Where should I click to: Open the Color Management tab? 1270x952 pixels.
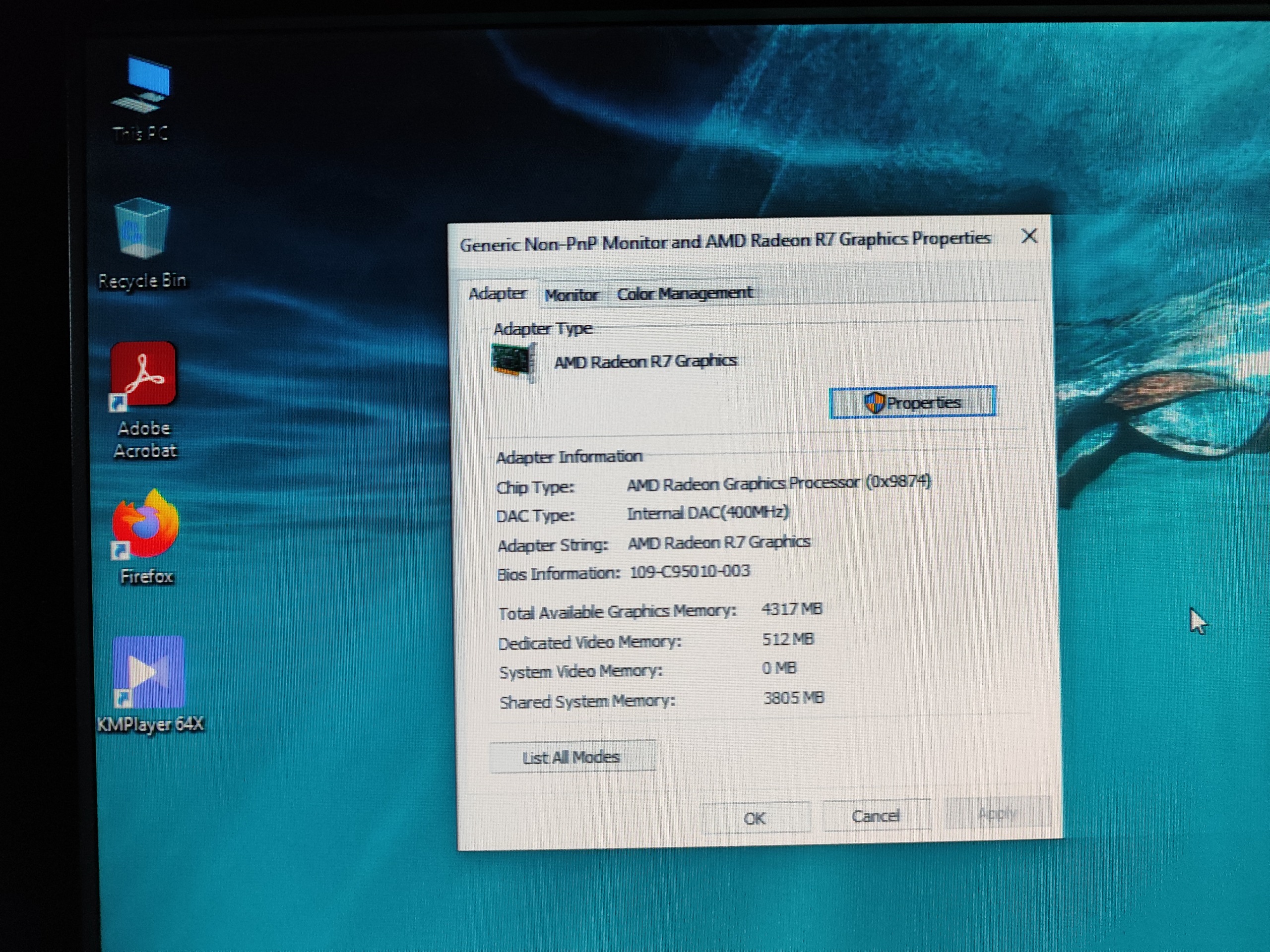pyautogui.click(x=684, y=294)
